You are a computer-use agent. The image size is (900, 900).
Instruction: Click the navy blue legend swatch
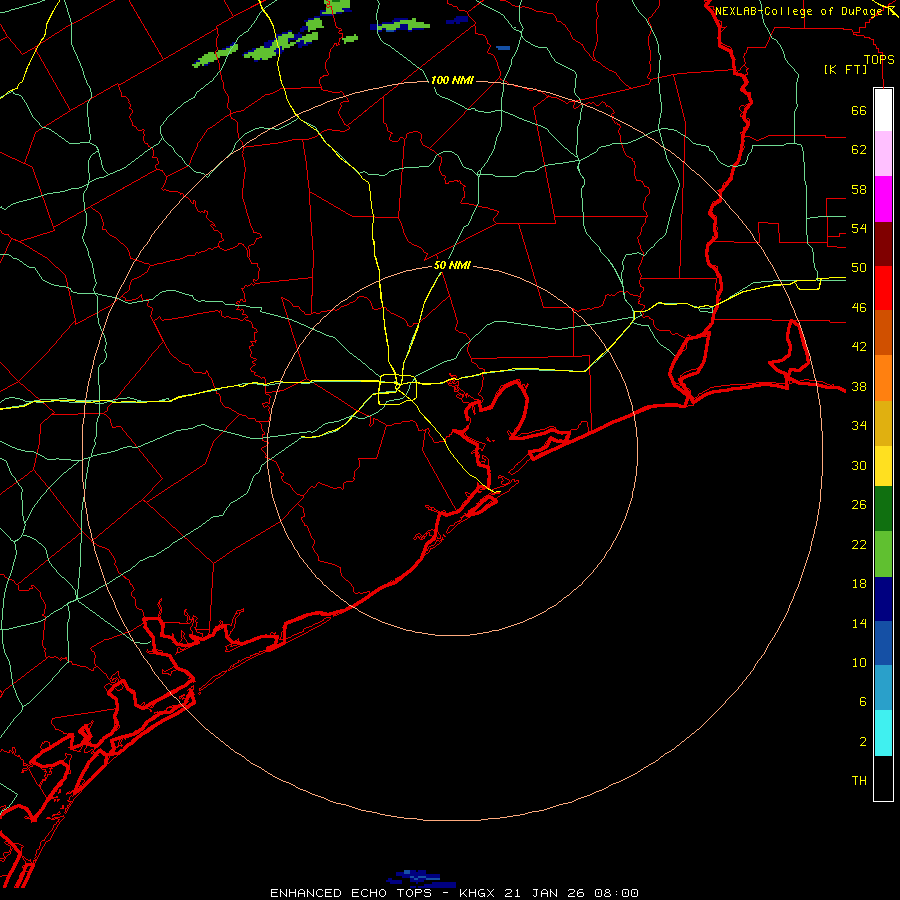[883, 599]
